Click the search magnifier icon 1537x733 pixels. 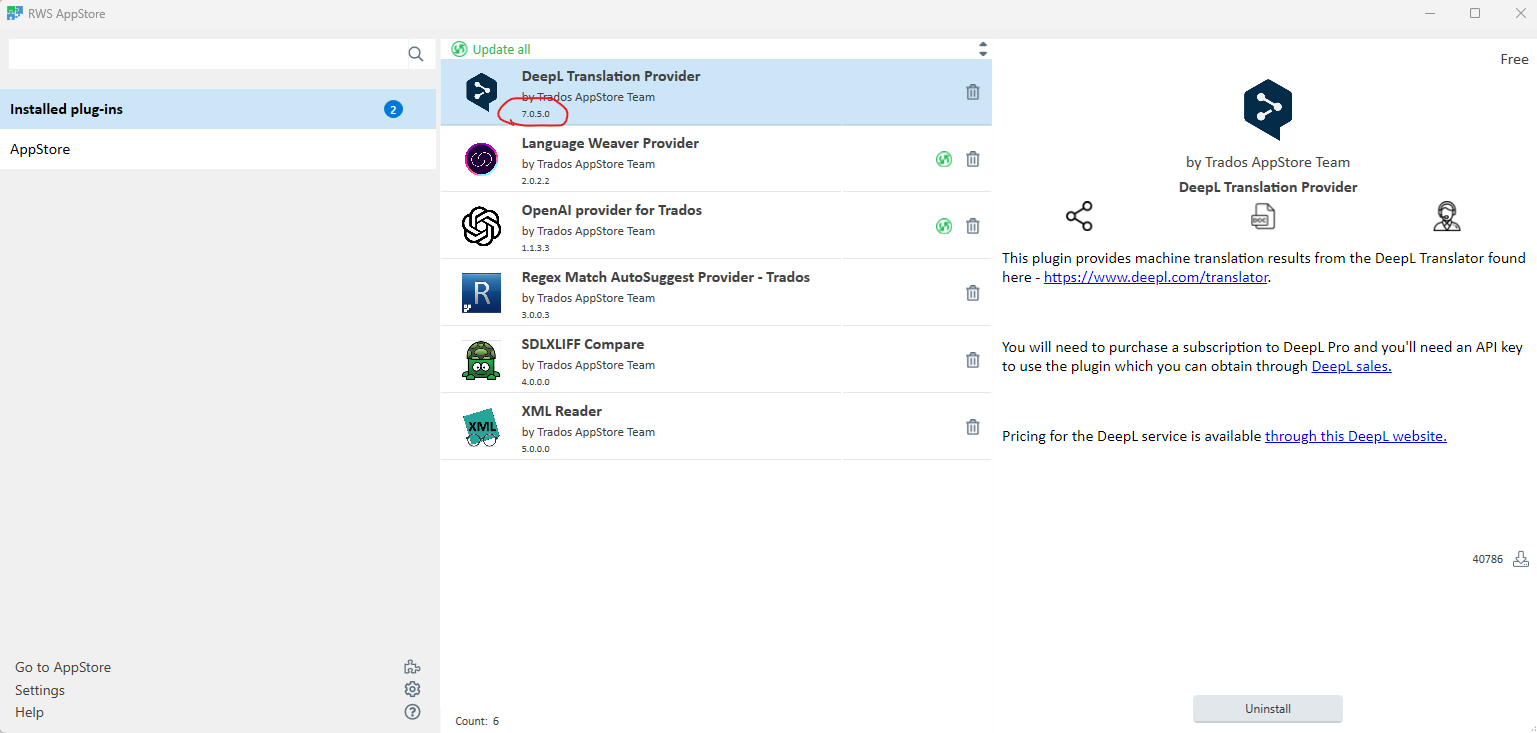(x=416, y=54)
